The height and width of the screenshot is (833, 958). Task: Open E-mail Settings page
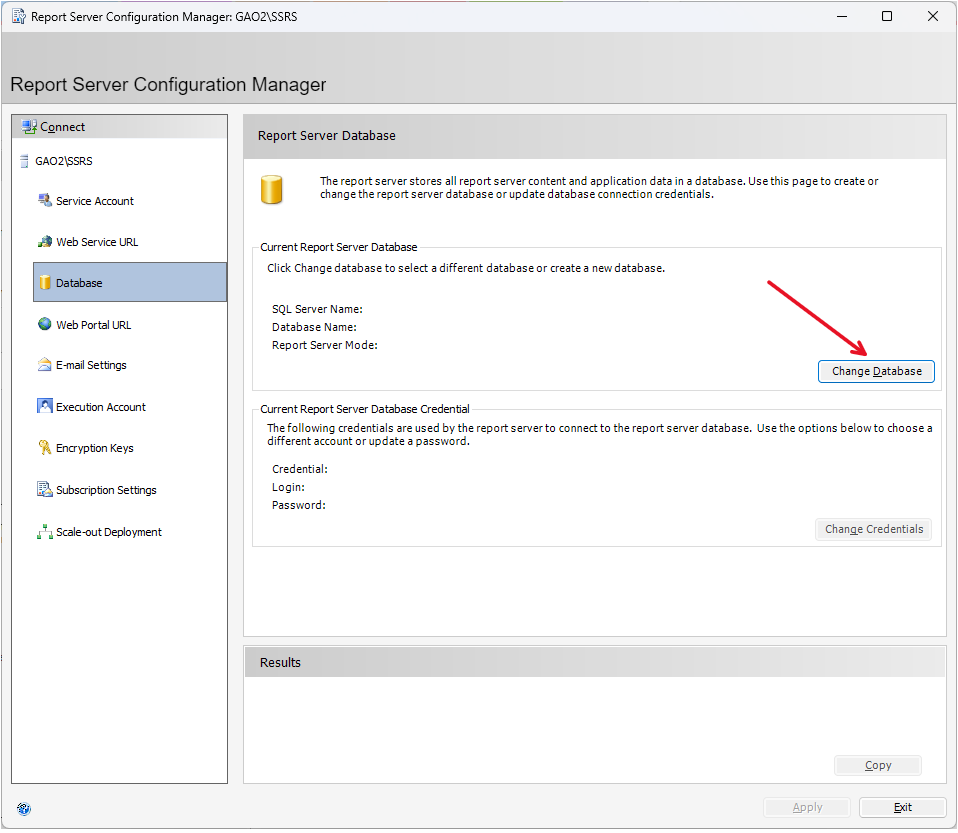[91, 365]
